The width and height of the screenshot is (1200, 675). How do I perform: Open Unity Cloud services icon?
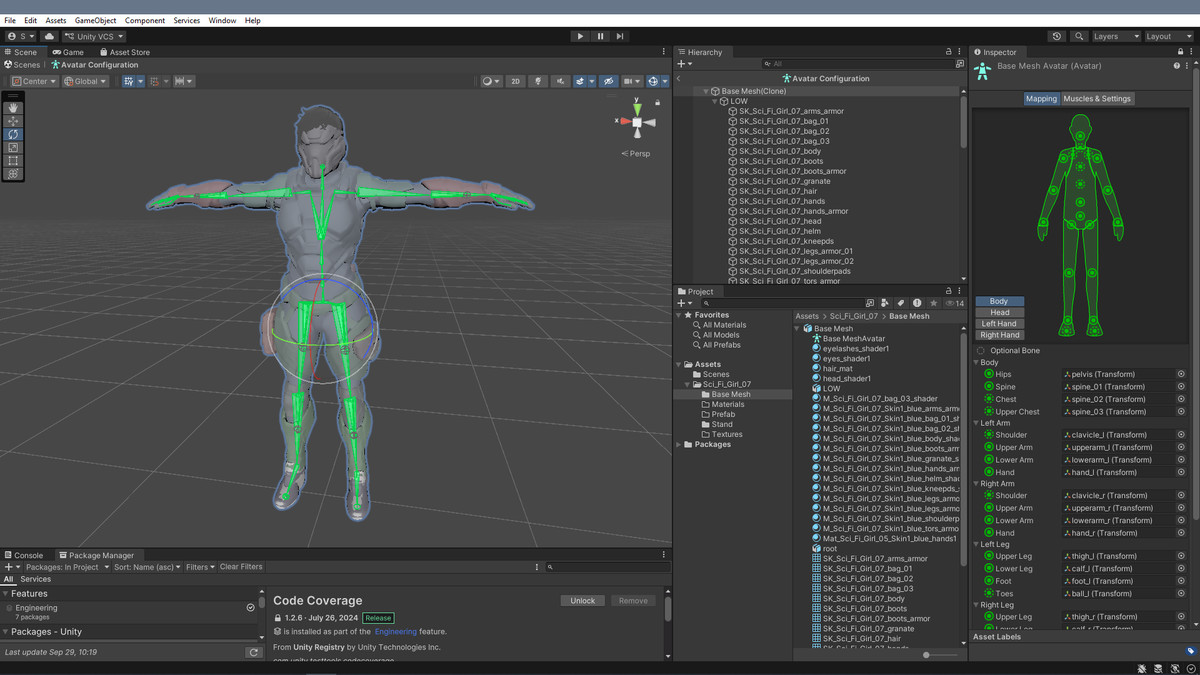pyautogui.click(x=49, y=36)
